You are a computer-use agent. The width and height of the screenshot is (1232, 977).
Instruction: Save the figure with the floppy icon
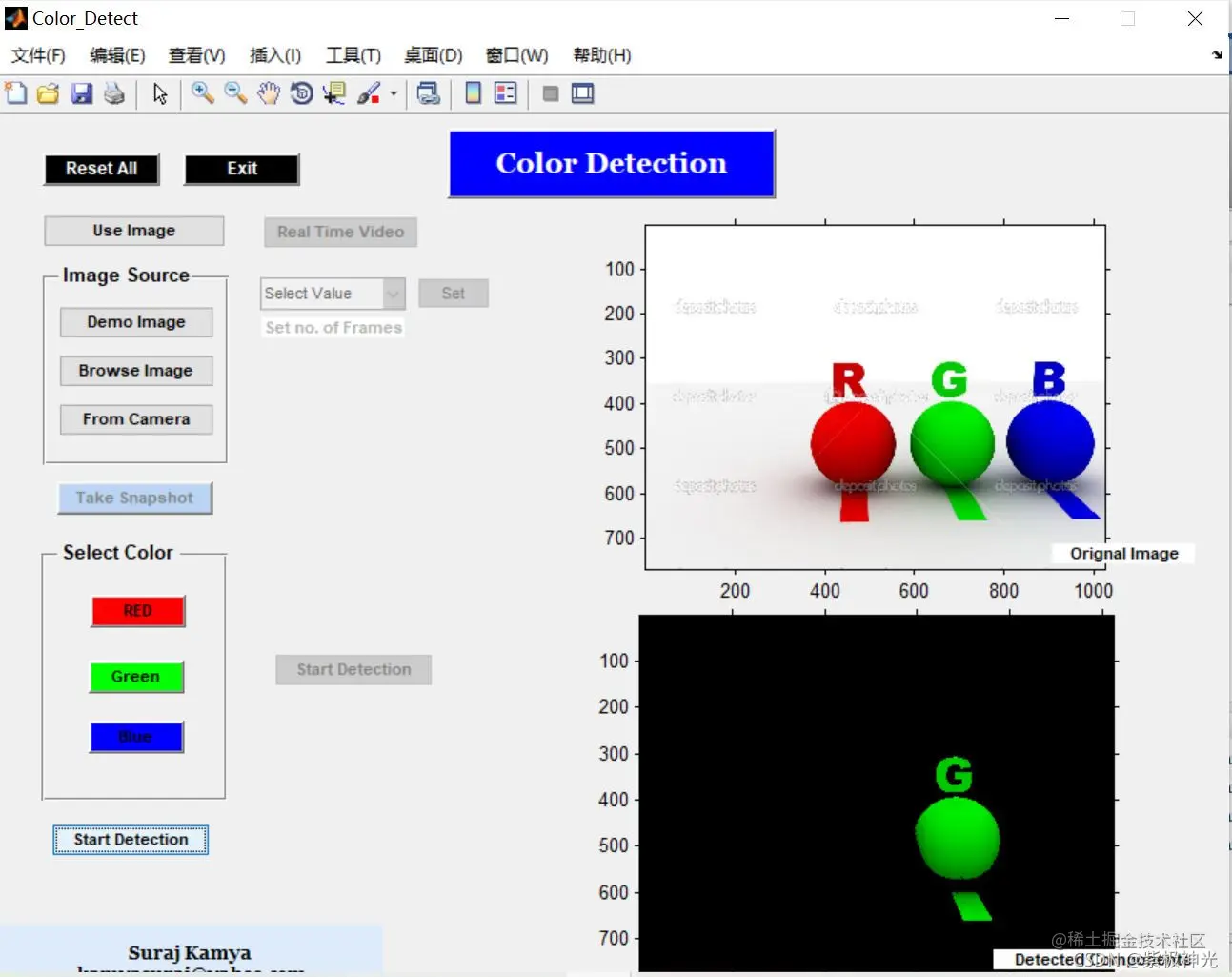click(82, 93)
